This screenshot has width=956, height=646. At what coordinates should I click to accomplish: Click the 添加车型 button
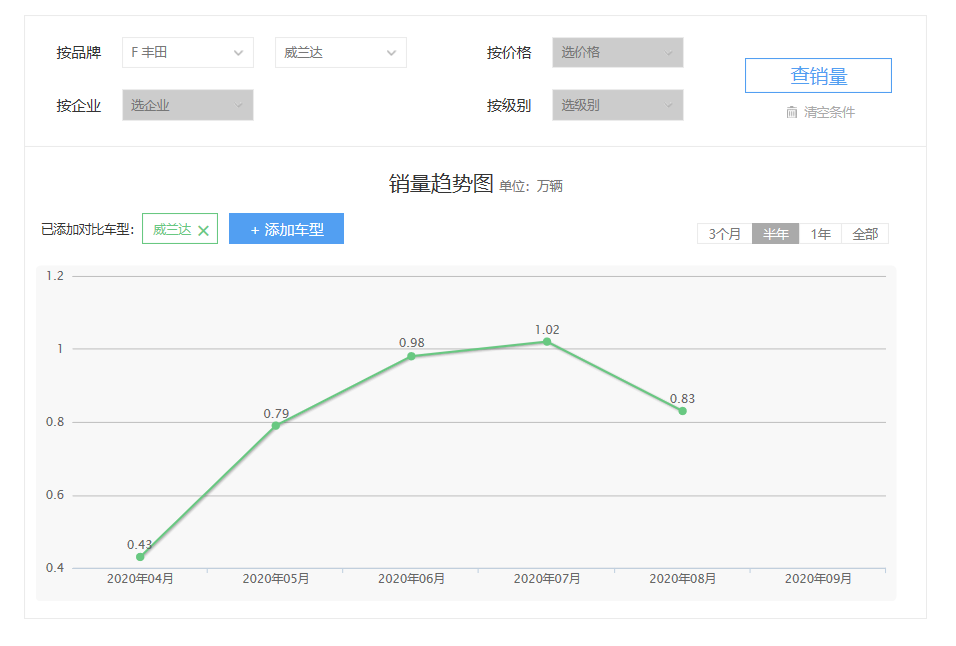tap(286, 229)
